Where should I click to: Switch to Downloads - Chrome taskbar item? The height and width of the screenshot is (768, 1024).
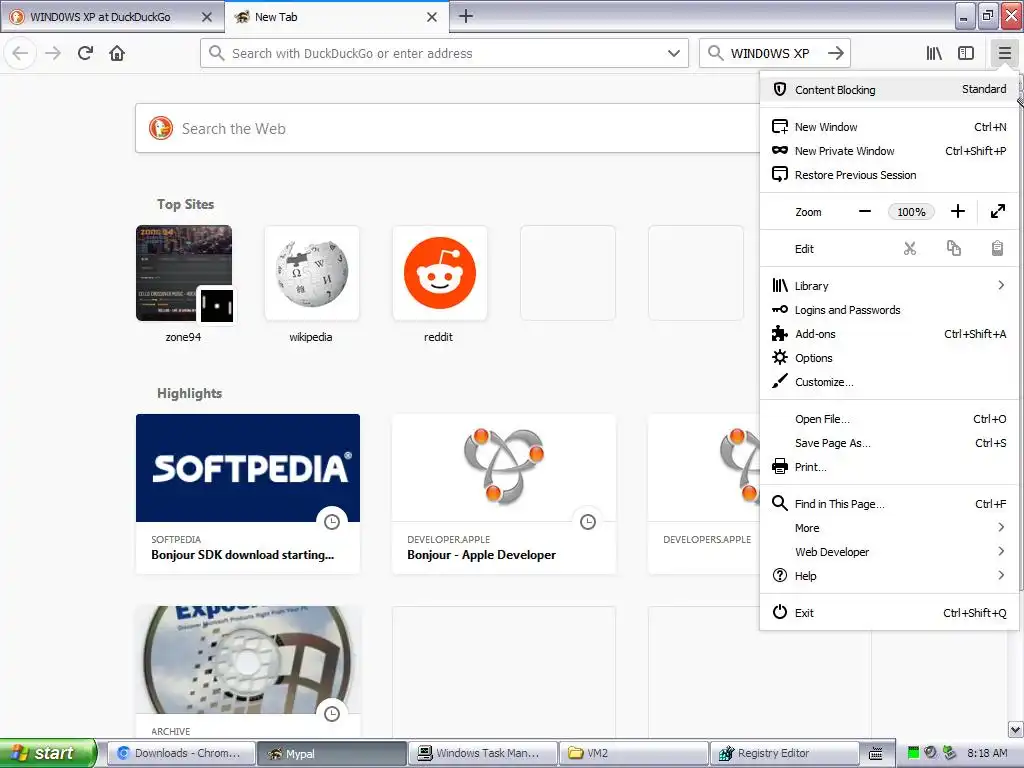[x=180, y=753]
